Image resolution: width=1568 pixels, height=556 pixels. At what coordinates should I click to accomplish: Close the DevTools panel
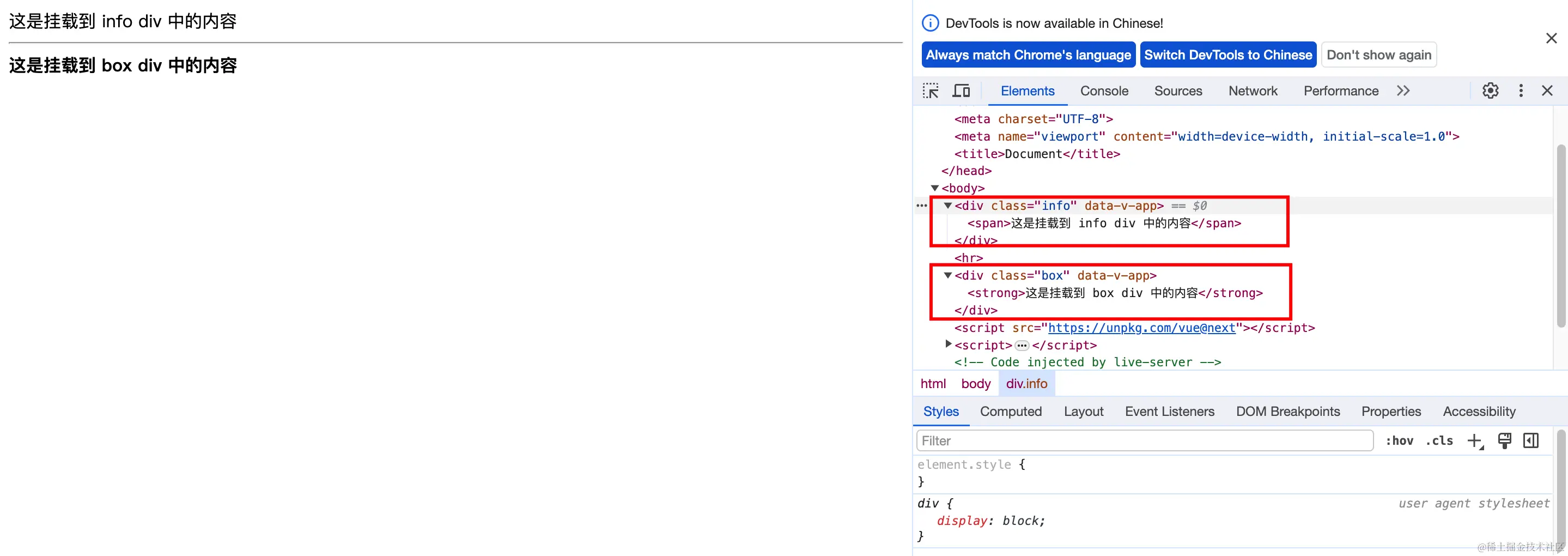pyautogui.click(x=1547, y=90)
